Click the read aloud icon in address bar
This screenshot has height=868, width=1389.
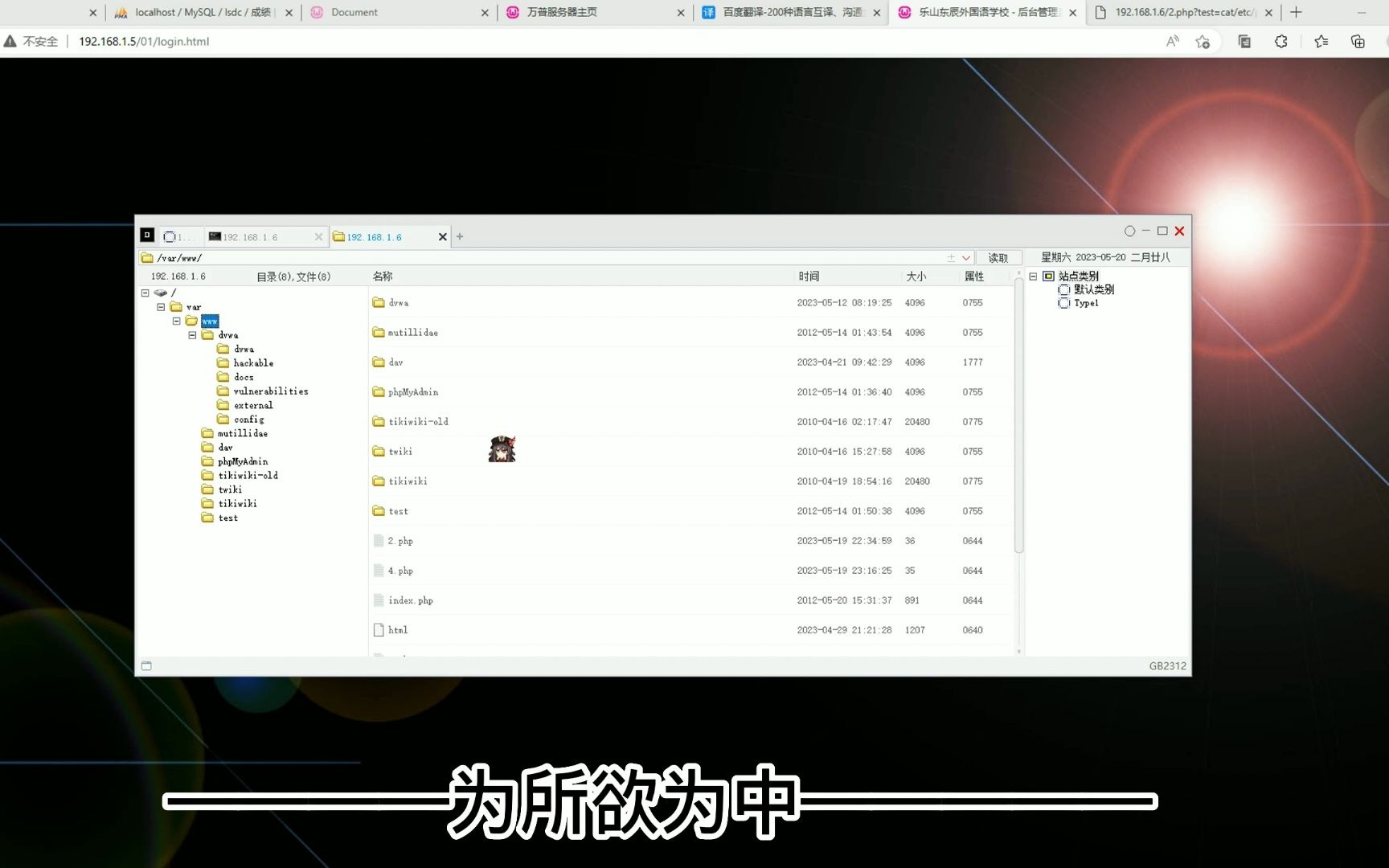coord(1173,41)
